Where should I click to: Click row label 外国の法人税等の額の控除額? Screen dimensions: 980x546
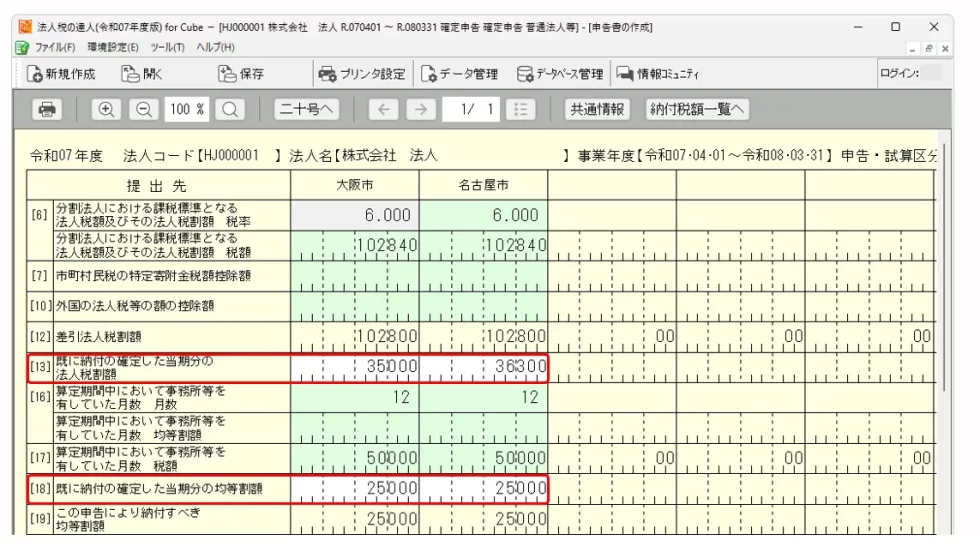tap(135, 306)
